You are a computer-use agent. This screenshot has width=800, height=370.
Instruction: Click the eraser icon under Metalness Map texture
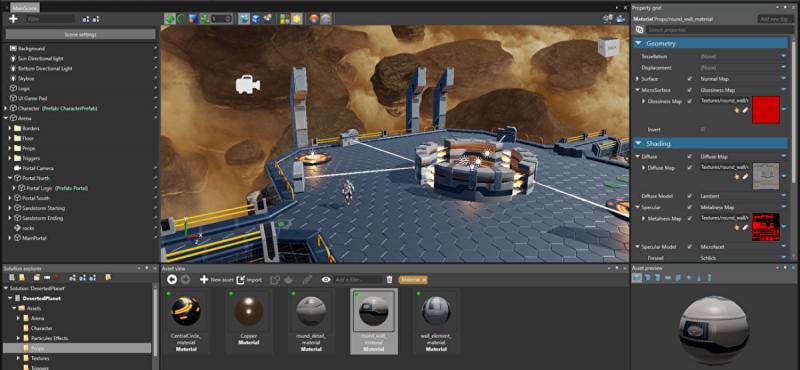[x=744, y=227]
